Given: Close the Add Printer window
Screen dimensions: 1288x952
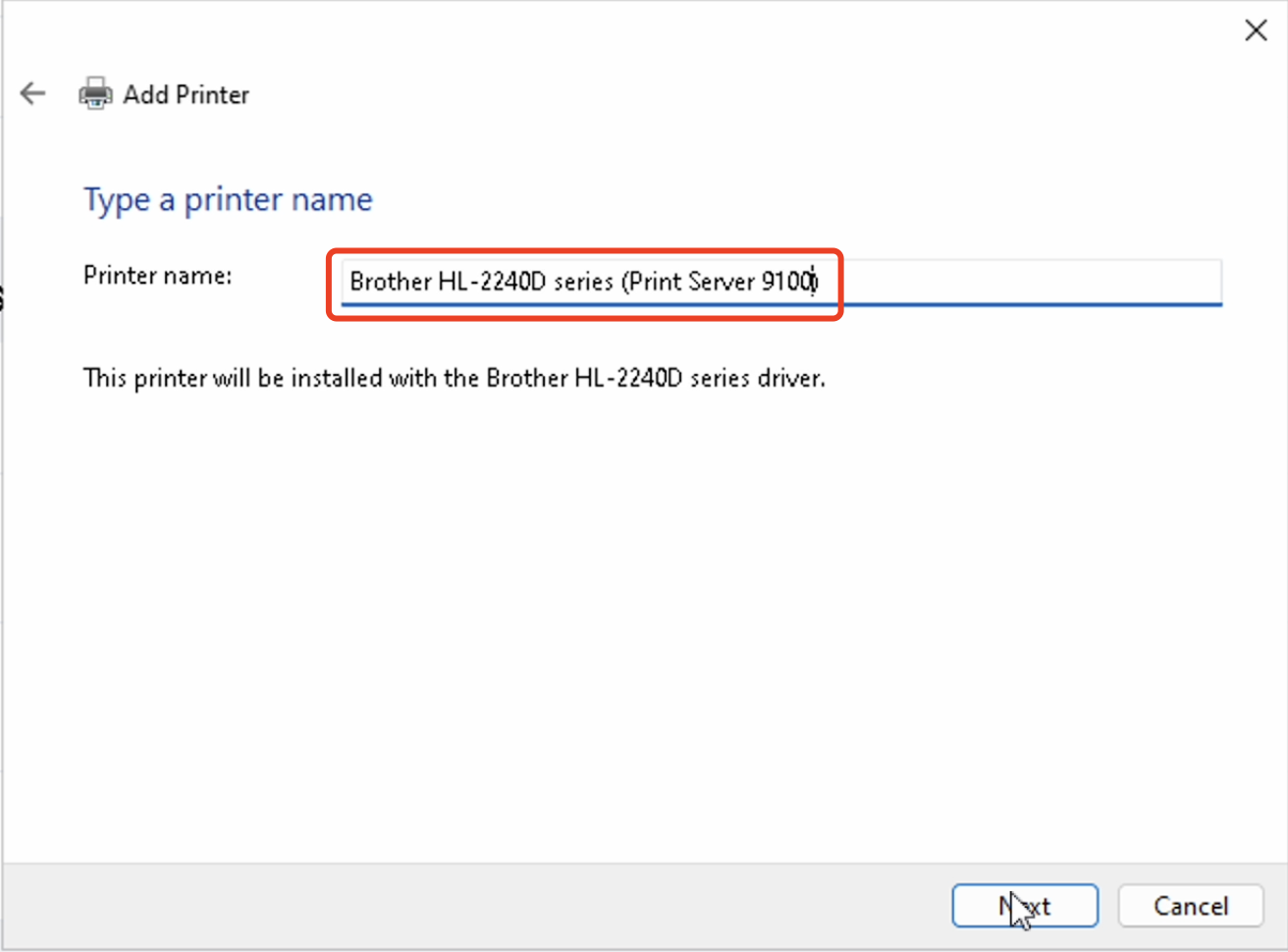Looking at the screenshot, I should [x=1256, y=29].
